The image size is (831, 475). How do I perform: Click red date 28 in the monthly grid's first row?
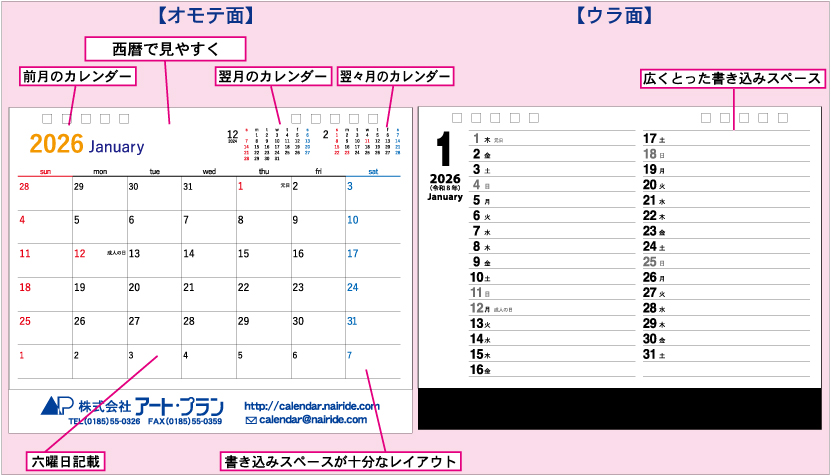24,187
